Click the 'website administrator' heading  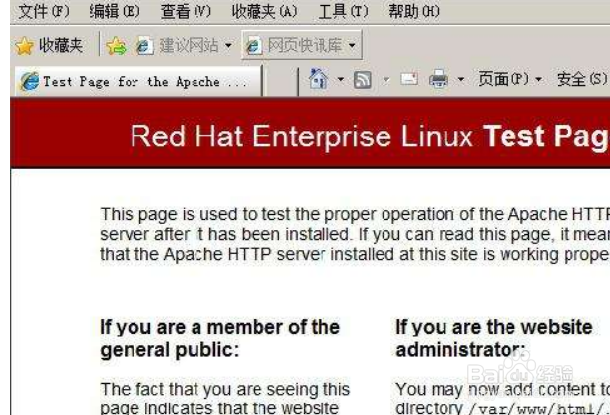494,338
